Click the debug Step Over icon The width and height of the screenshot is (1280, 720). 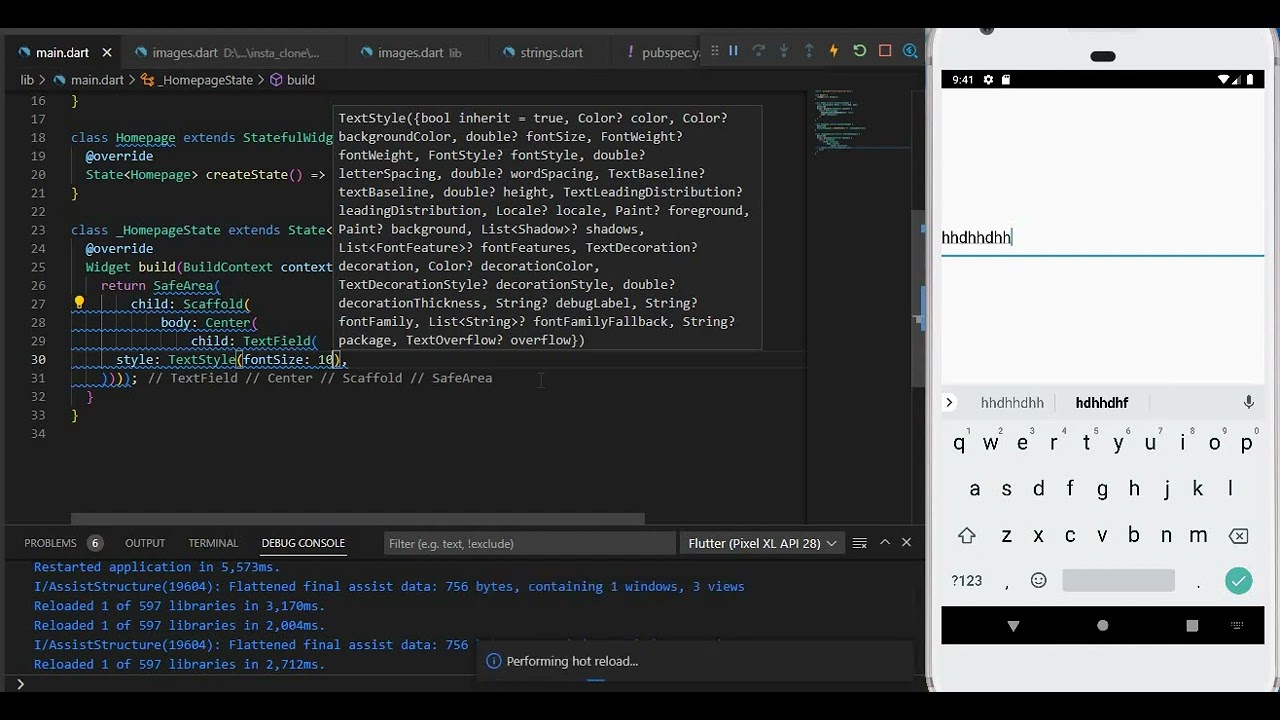pyautogui.click(x=758, y=51)
